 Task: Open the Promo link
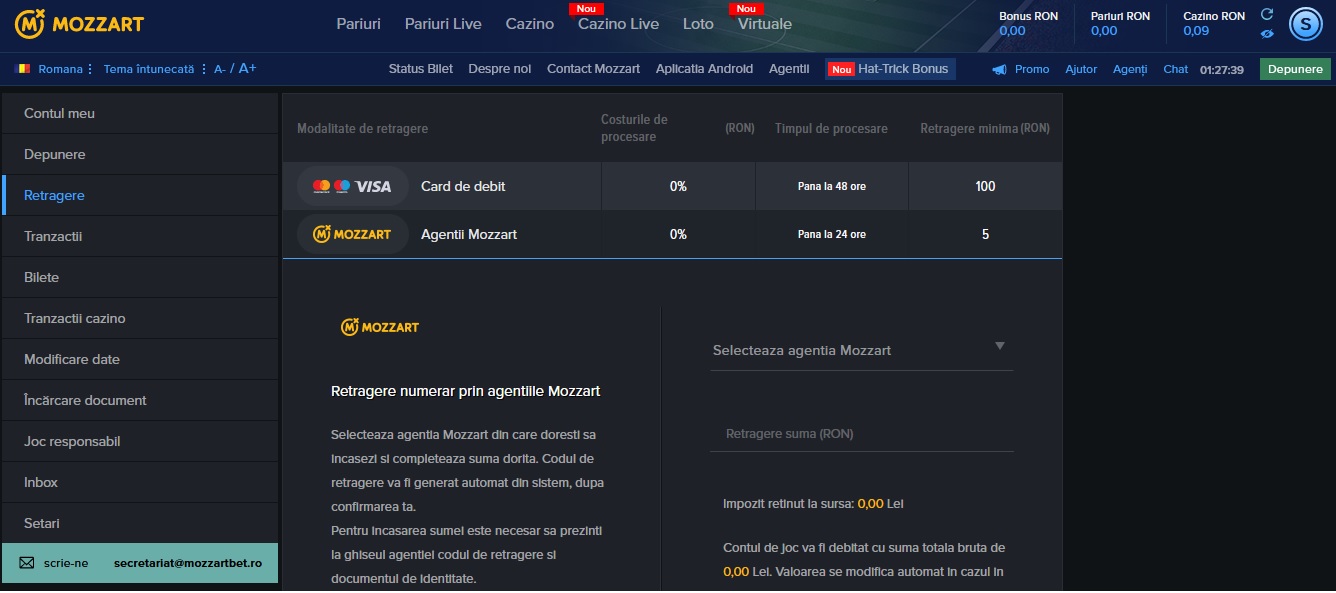click(1032, 69)
